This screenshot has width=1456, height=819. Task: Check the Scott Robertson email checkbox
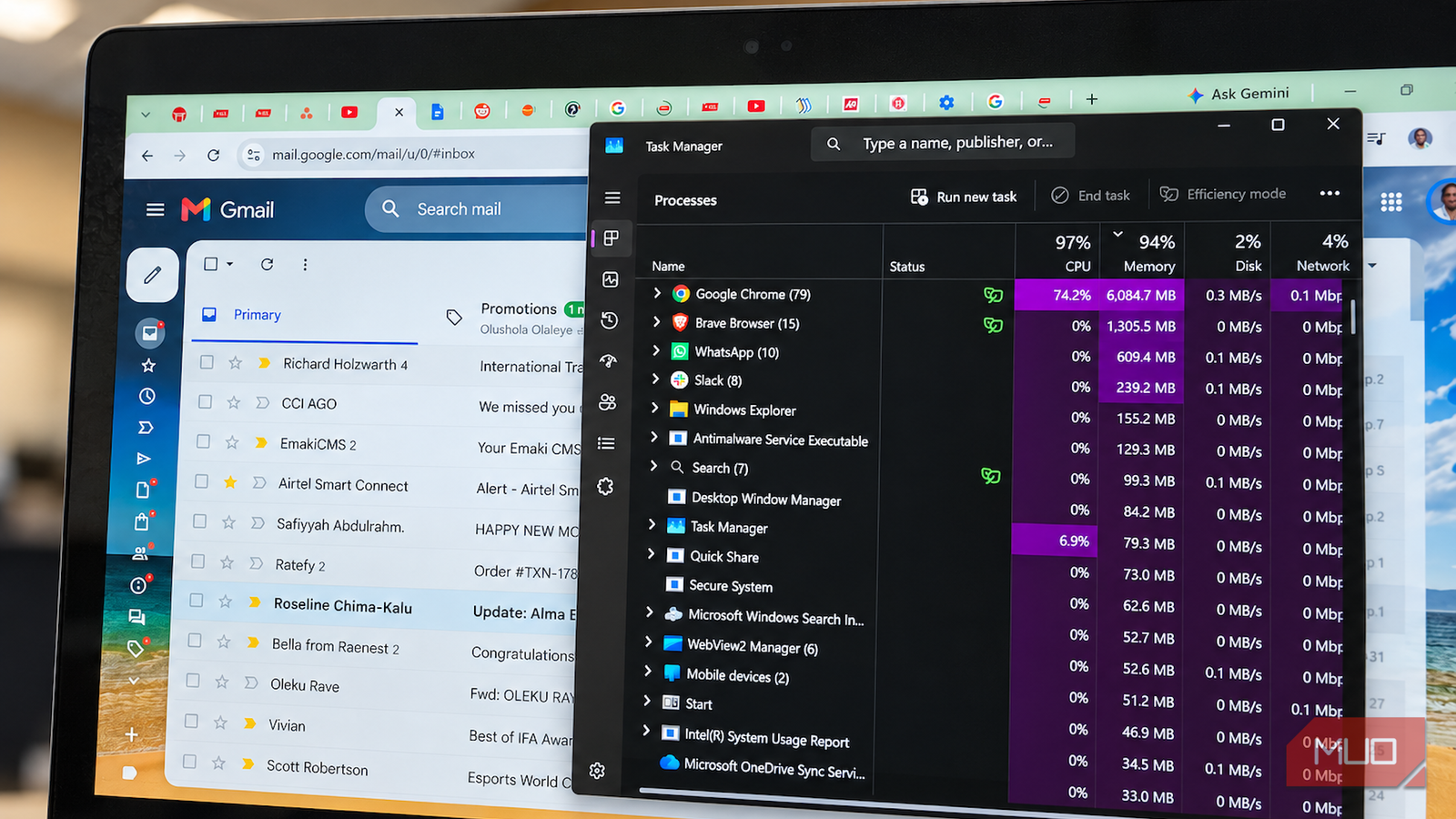pos(189,761)
